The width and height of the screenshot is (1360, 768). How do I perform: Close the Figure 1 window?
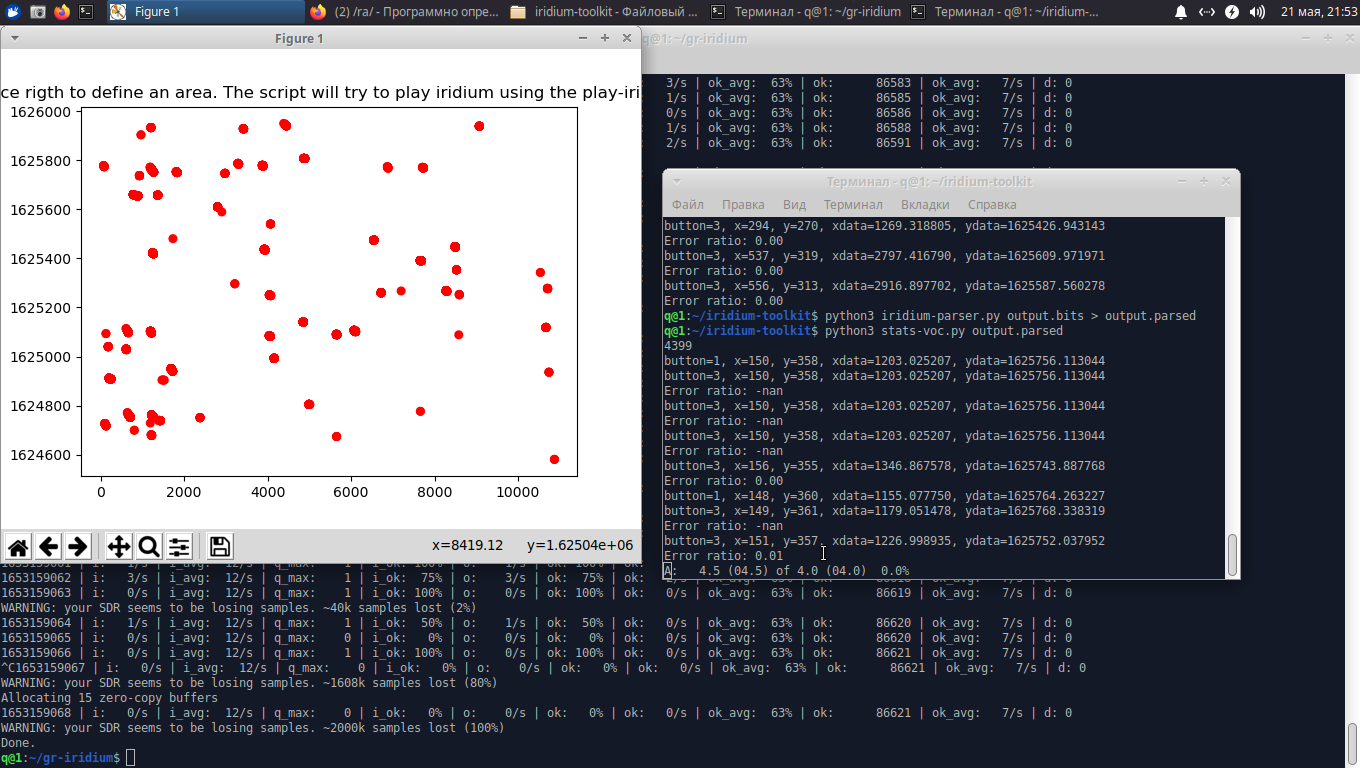(627, 38)
